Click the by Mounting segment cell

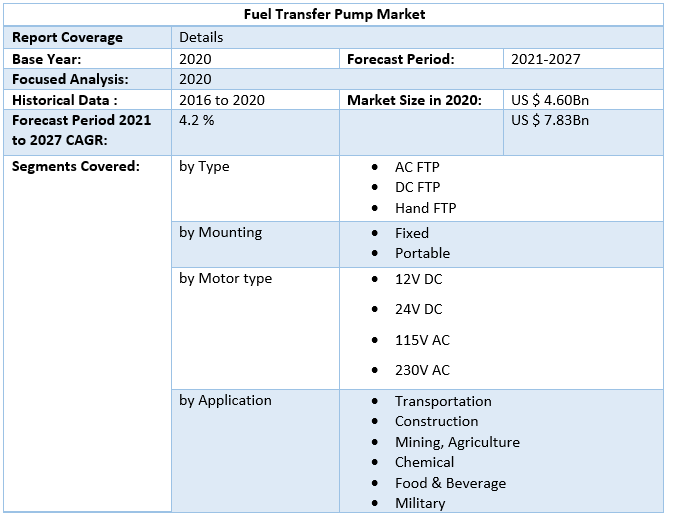220,232
